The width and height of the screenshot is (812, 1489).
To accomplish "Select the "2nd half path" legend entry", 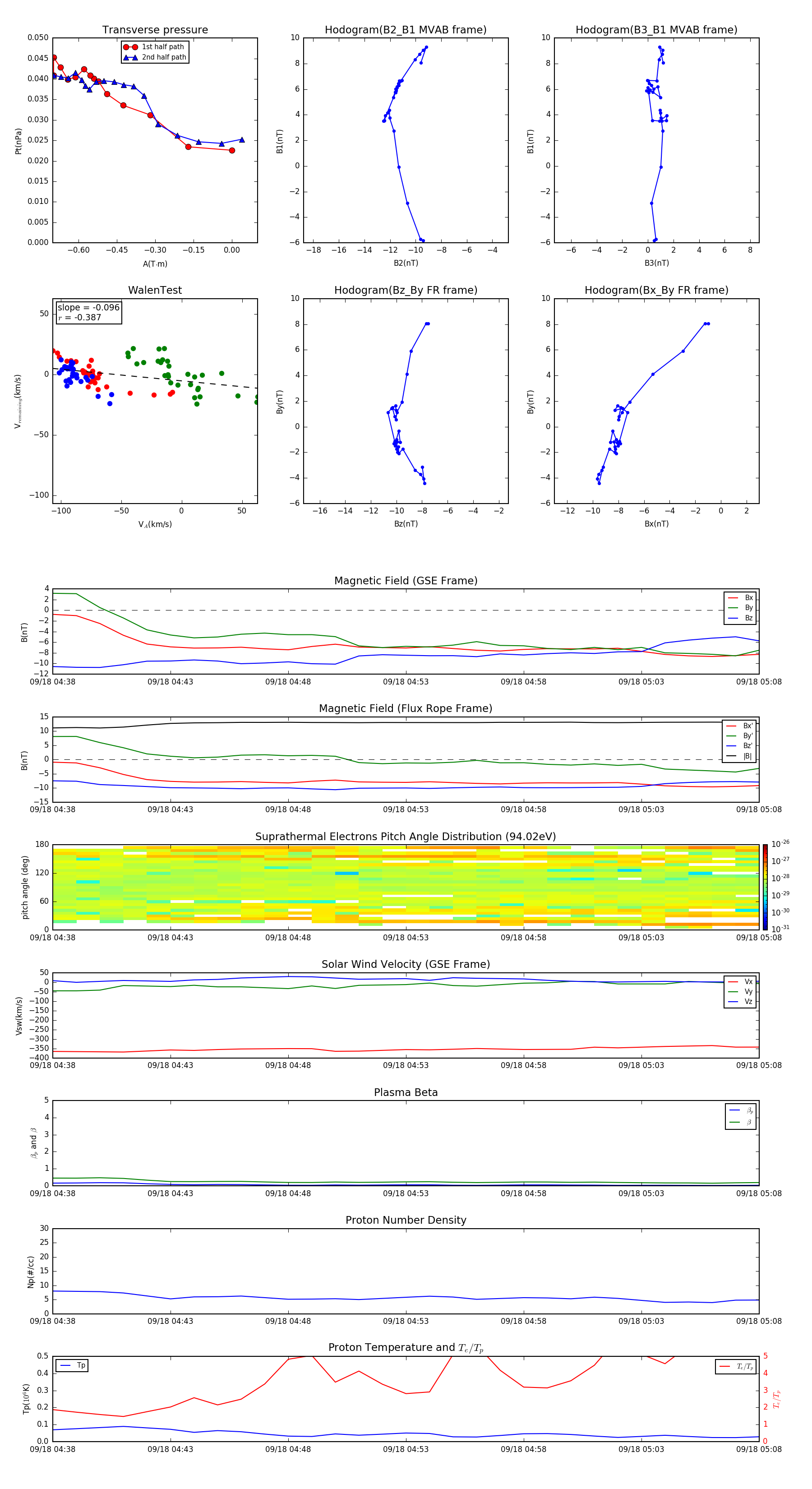I will point(155,57).
